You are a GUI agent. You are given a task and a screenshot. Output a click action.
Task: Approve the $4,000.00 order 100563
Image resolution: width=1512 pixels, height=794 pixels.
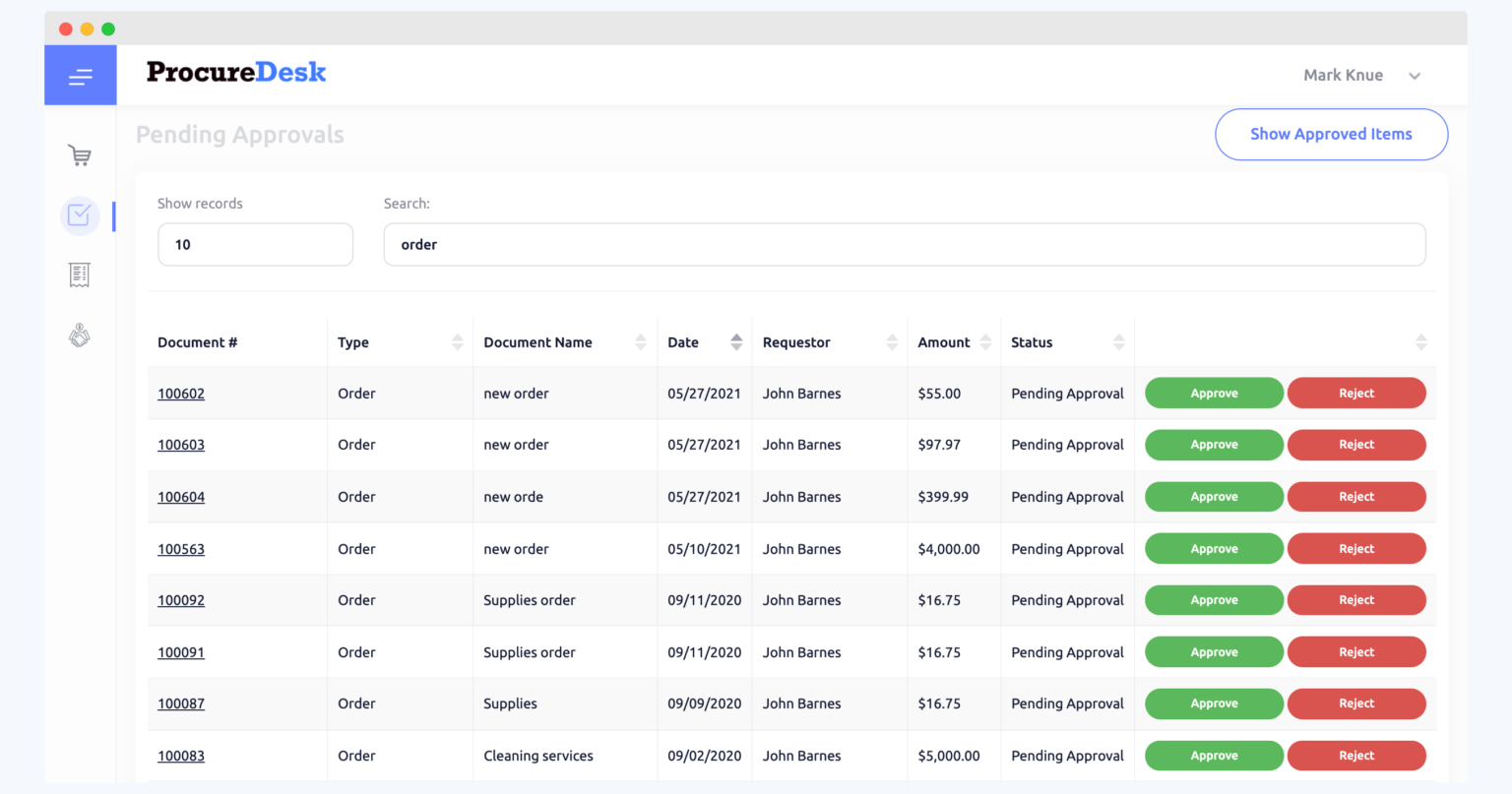(1214, 548)
